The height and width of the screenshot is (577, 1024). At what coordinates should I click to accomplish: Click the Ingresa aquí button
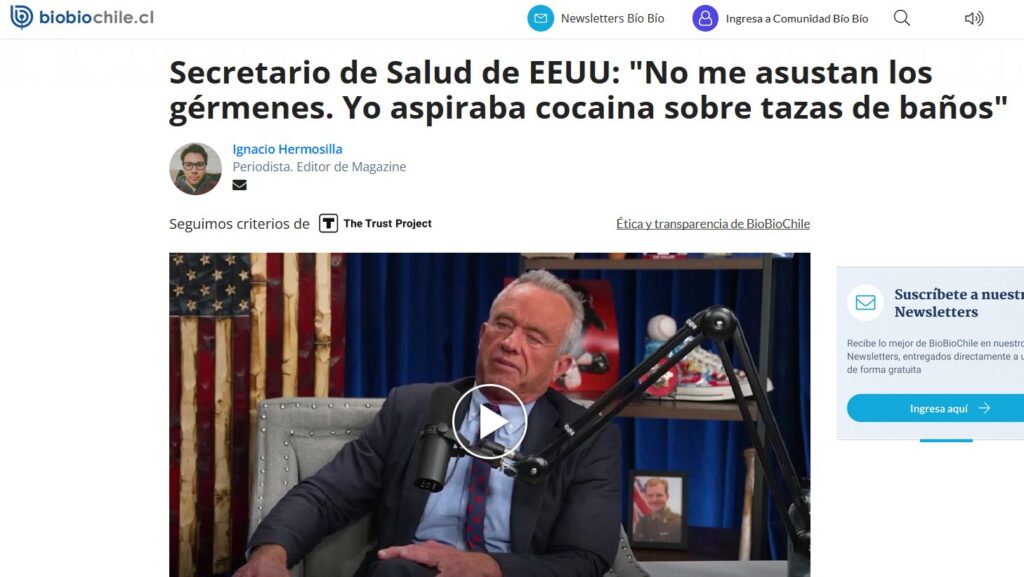pos(936,408)
